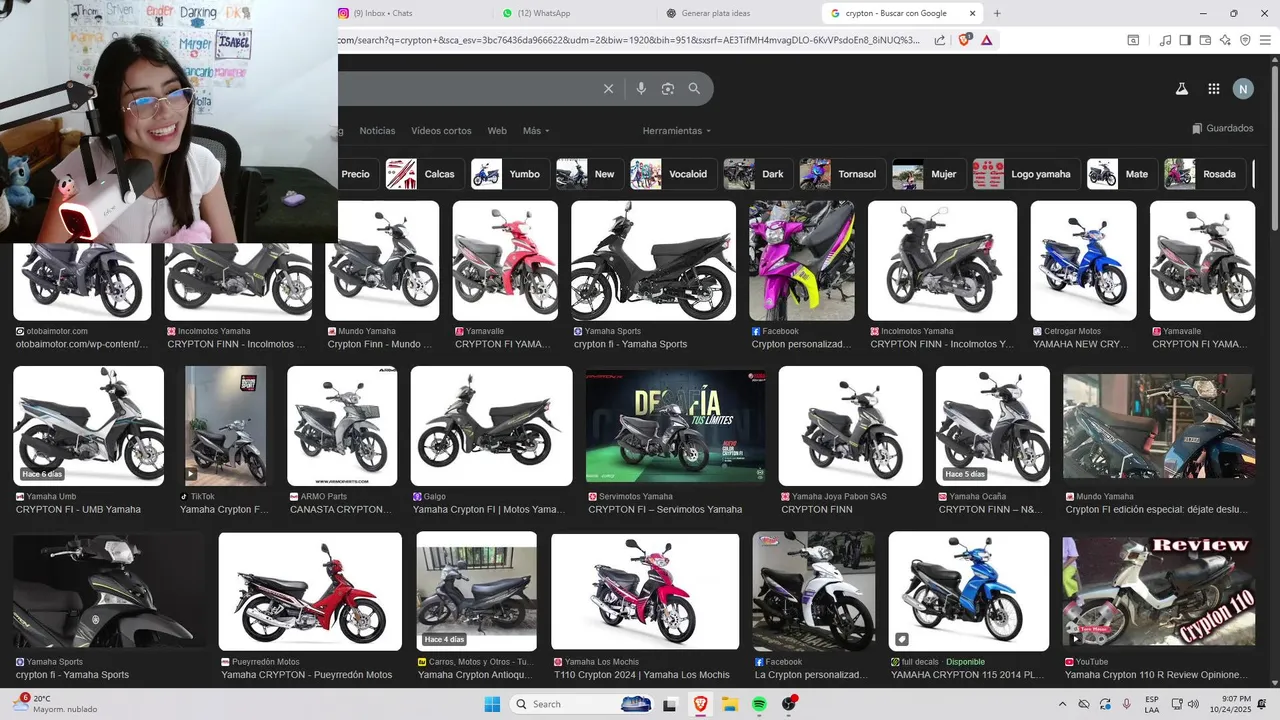Click the Galgo Yamaha Crypton FI link
The height and width of the screenshot is (720, 1280).
coord(489,510)
